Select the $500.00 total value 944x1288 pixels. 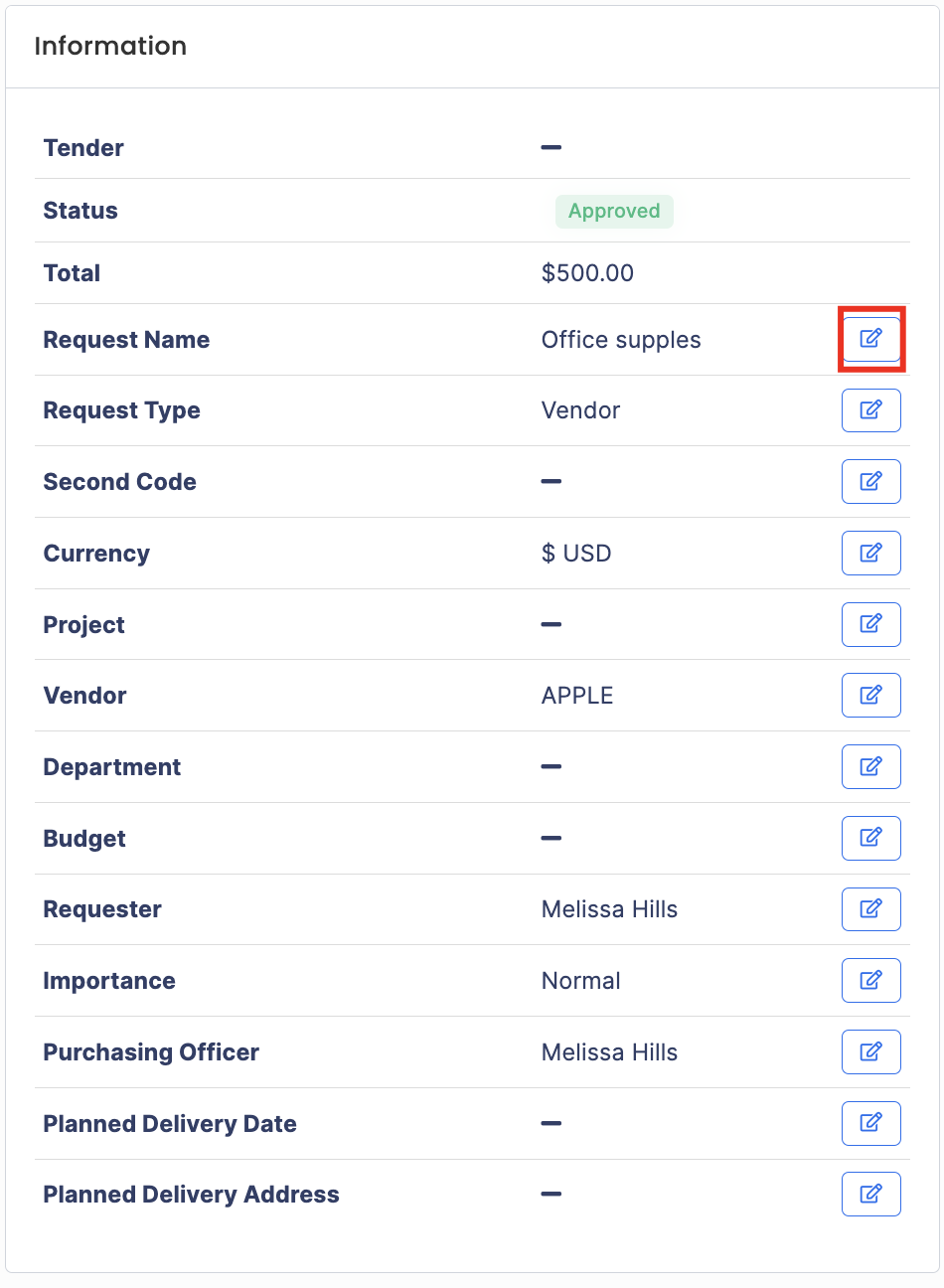pyautogui.click(x=587, y=273)
